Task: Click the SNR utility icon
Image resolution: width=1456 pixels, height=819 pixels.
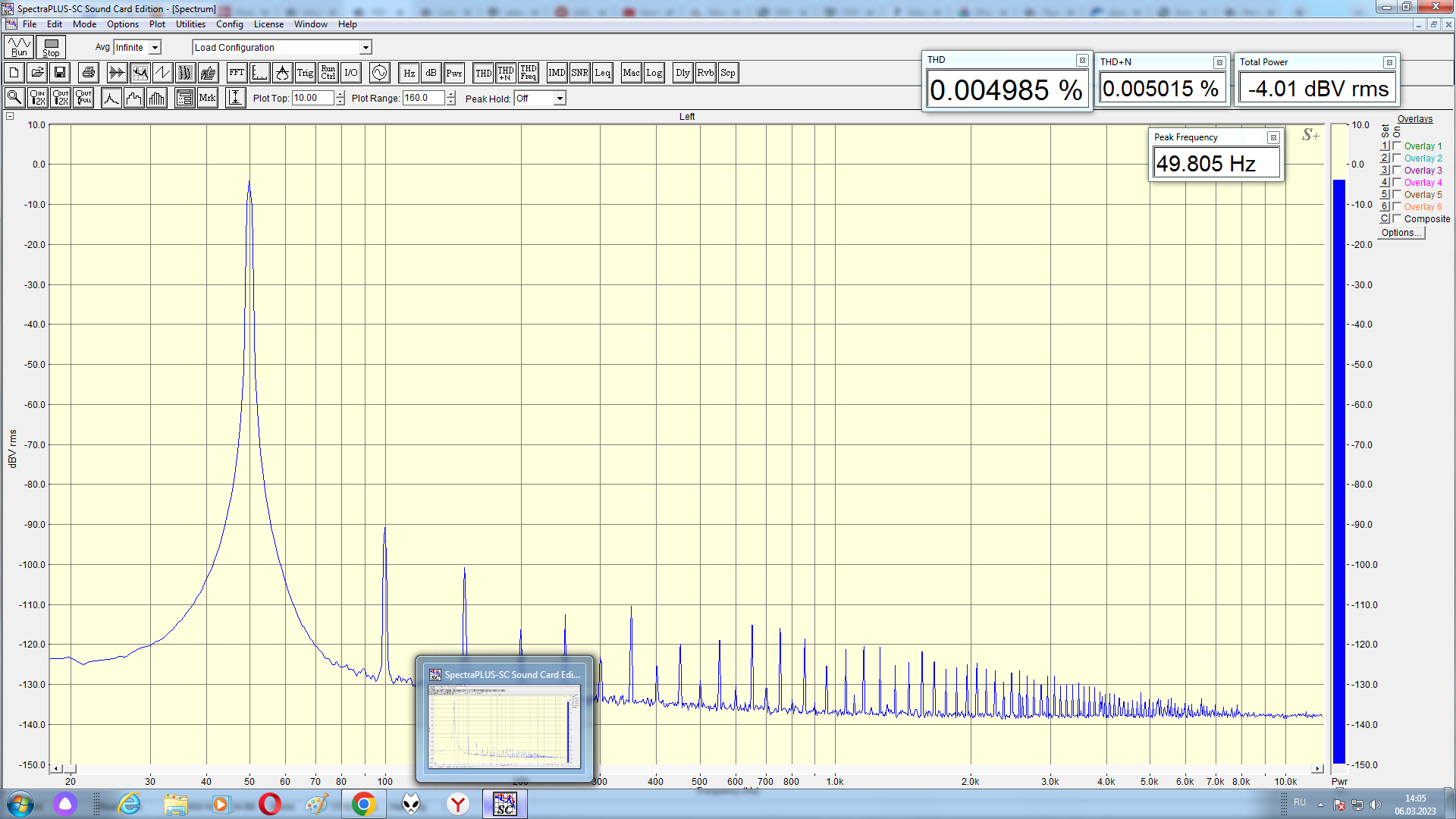Action: point(579,73)
